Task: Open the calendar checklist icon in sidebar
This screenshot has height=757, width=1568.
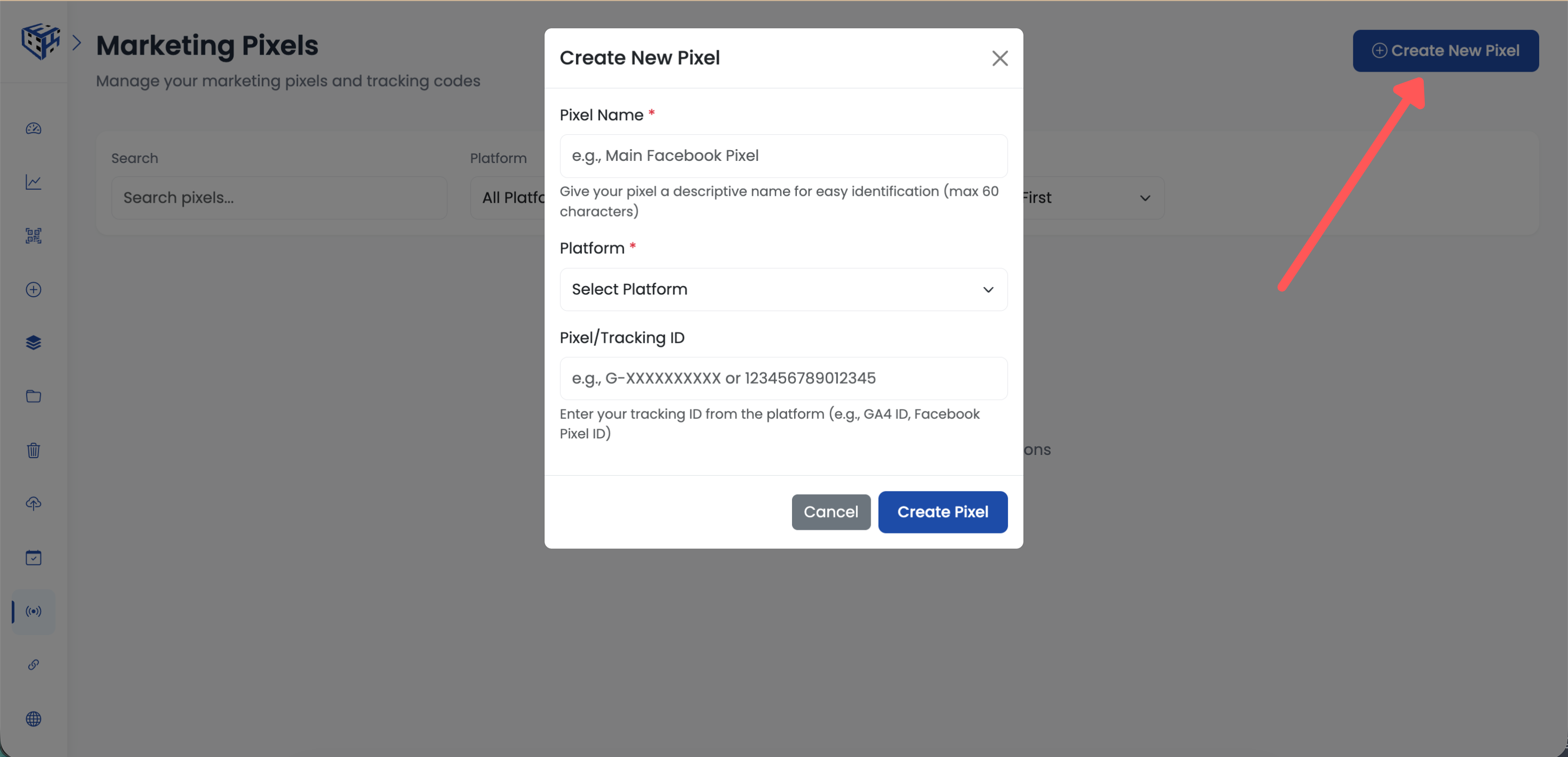Action: click(x=34, y=557)
